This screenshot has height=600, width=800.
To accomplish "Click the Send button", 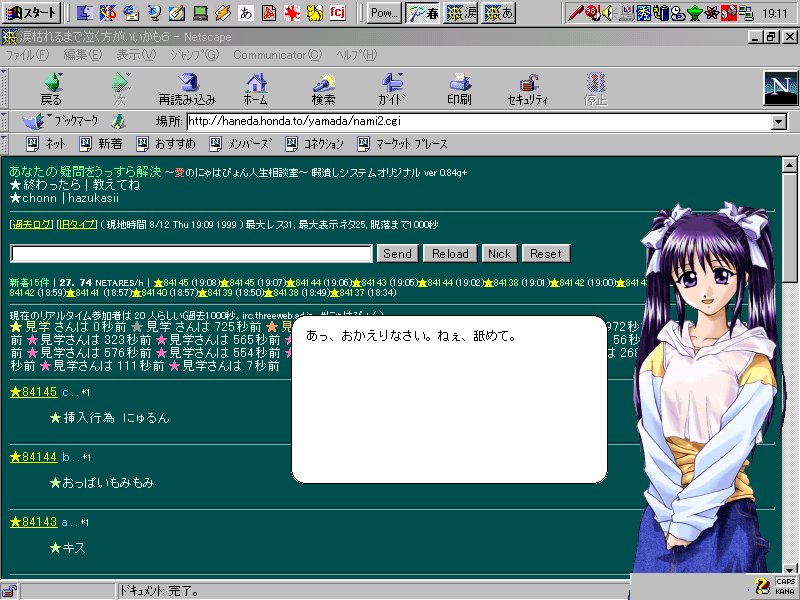I will pyautogui.click(x=397, y=254).
